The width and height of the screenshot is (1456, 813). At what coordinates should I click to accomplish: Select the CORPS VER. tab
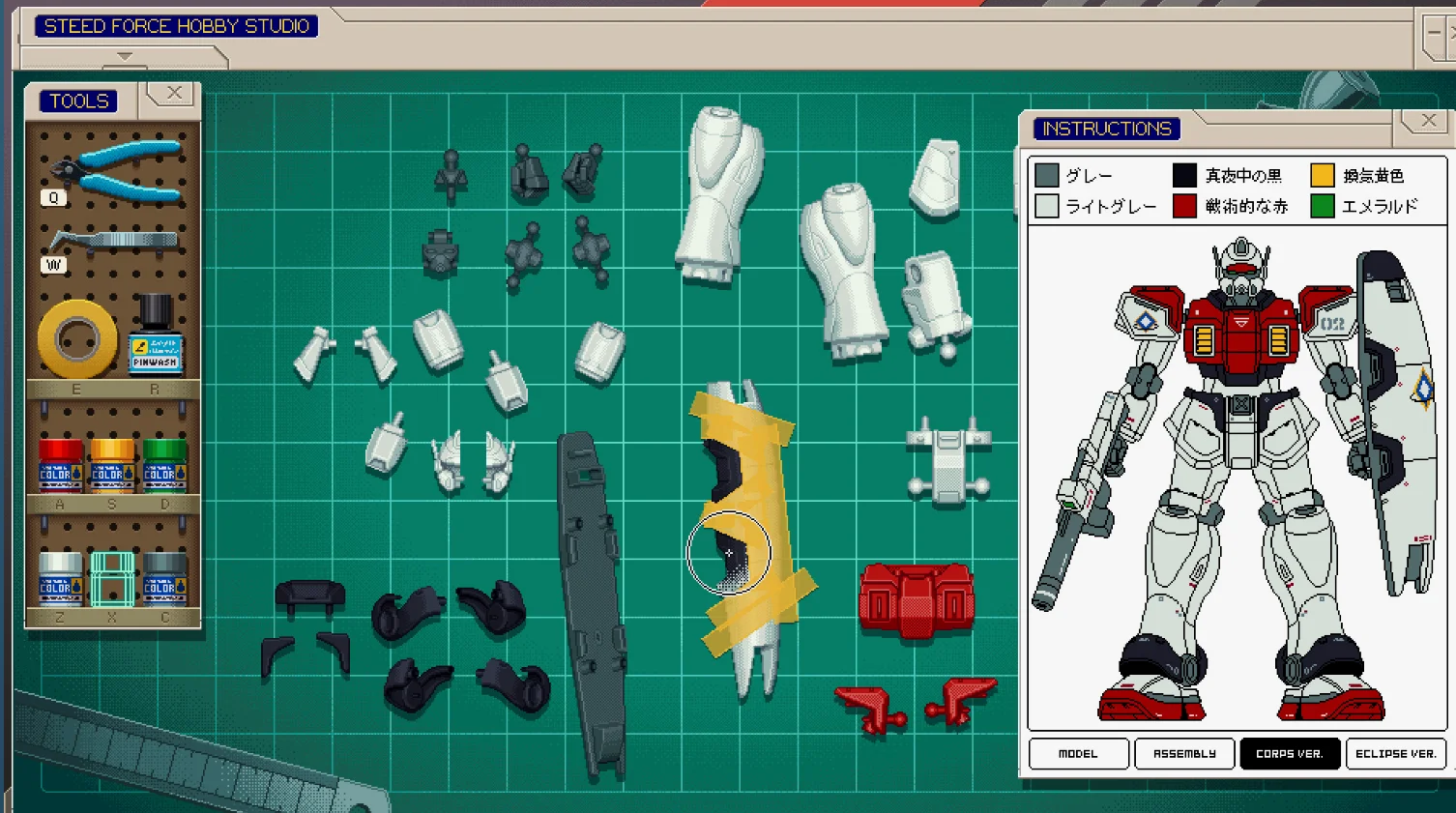click(1290, 753)
